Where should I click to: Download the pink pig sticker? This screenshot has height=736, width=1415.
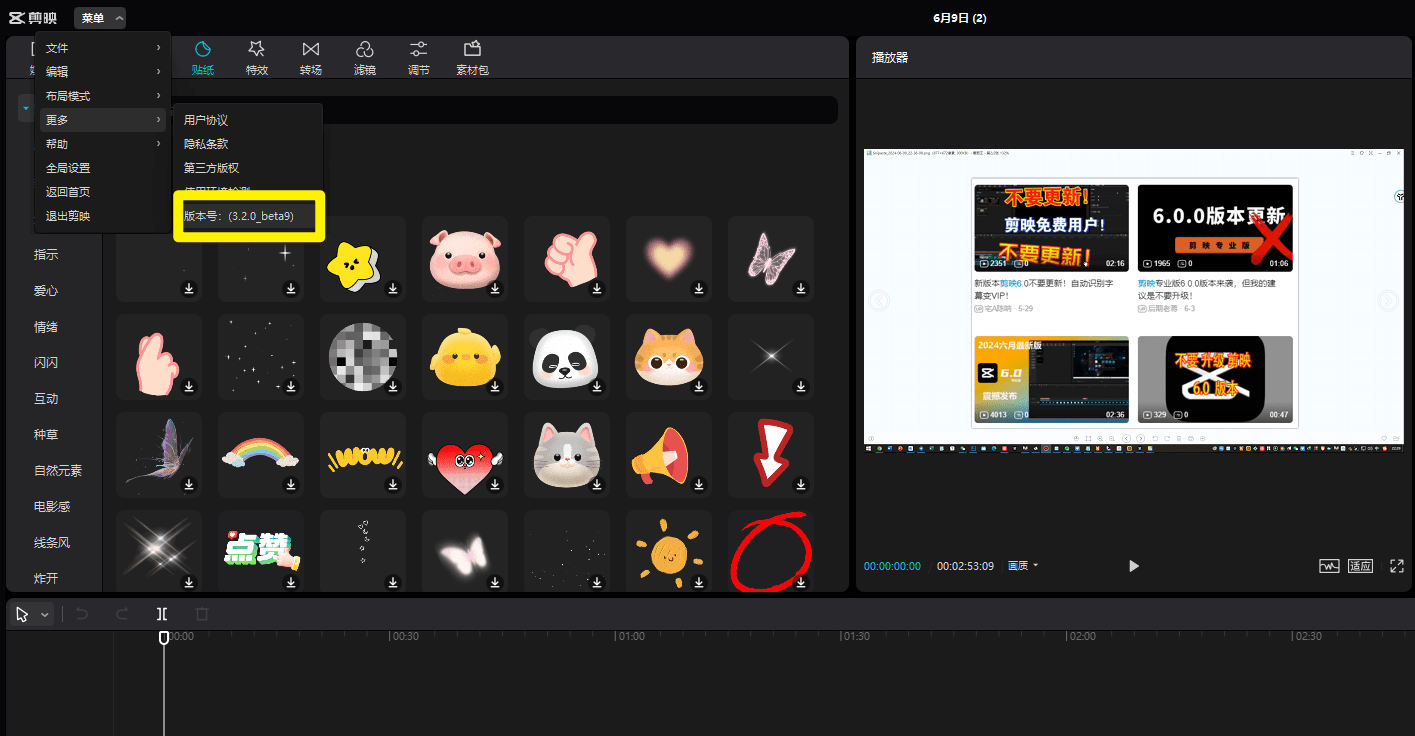tap(495, 288)
